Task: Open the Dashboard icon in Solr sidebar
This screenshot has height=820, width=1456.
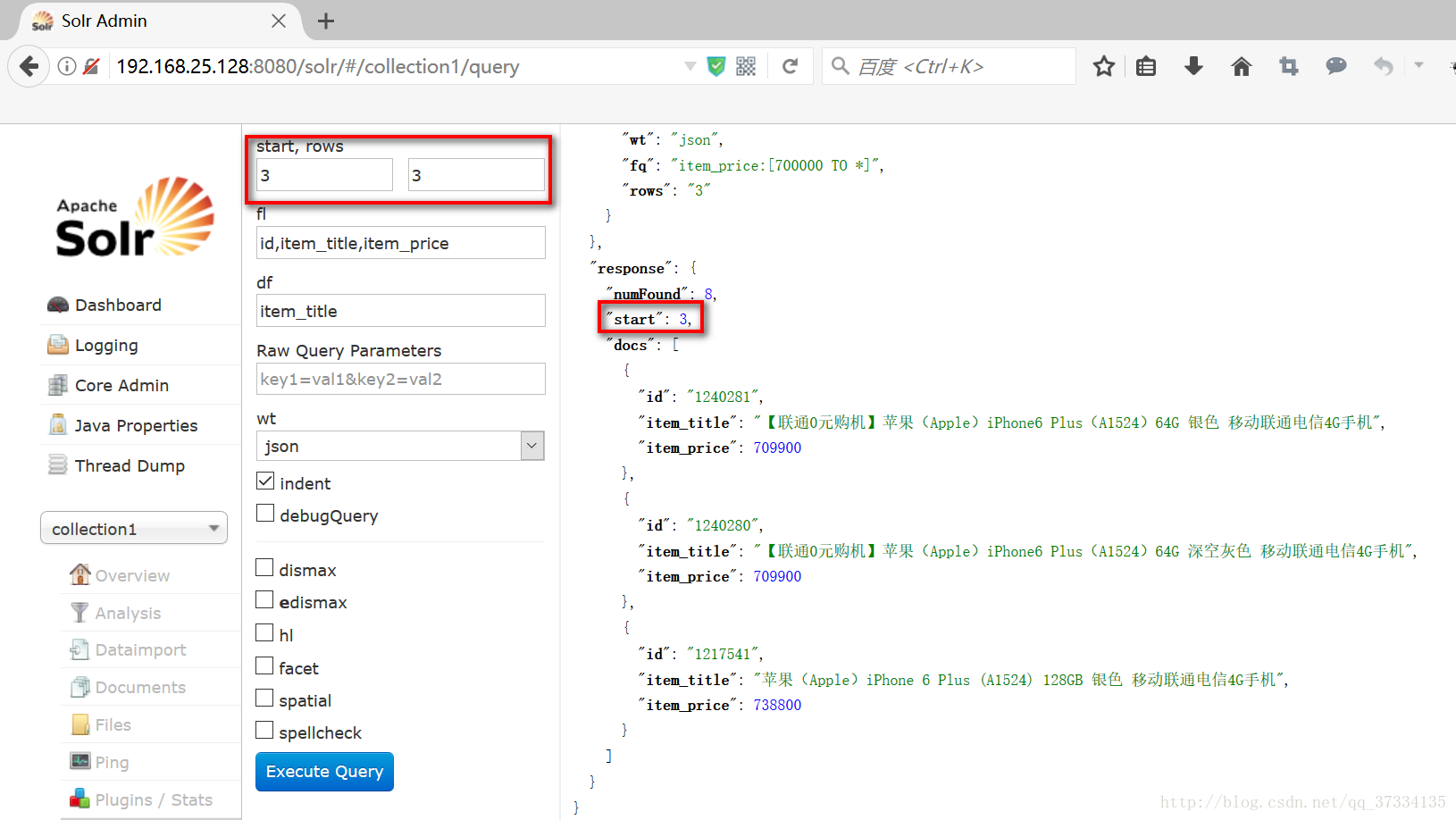Action: coord(58,305)
